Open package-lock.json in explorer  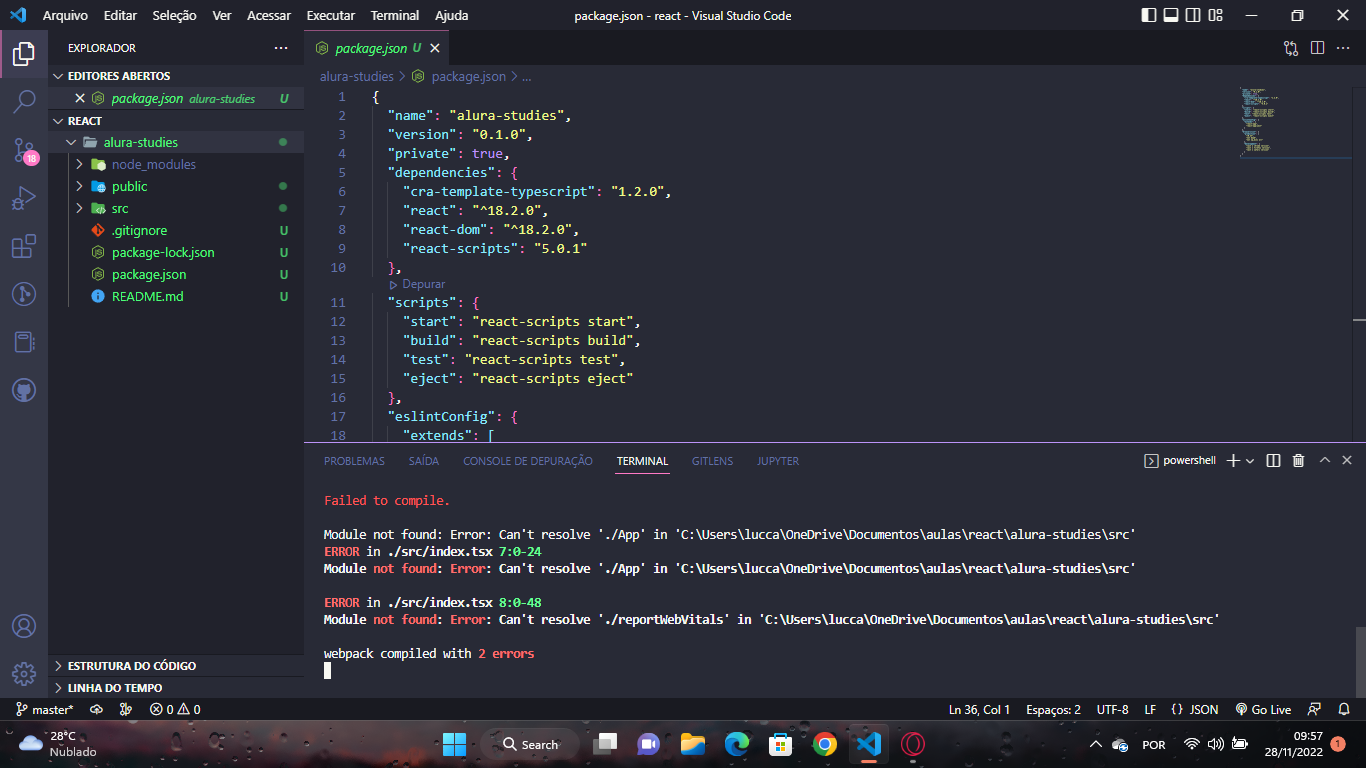176,252
